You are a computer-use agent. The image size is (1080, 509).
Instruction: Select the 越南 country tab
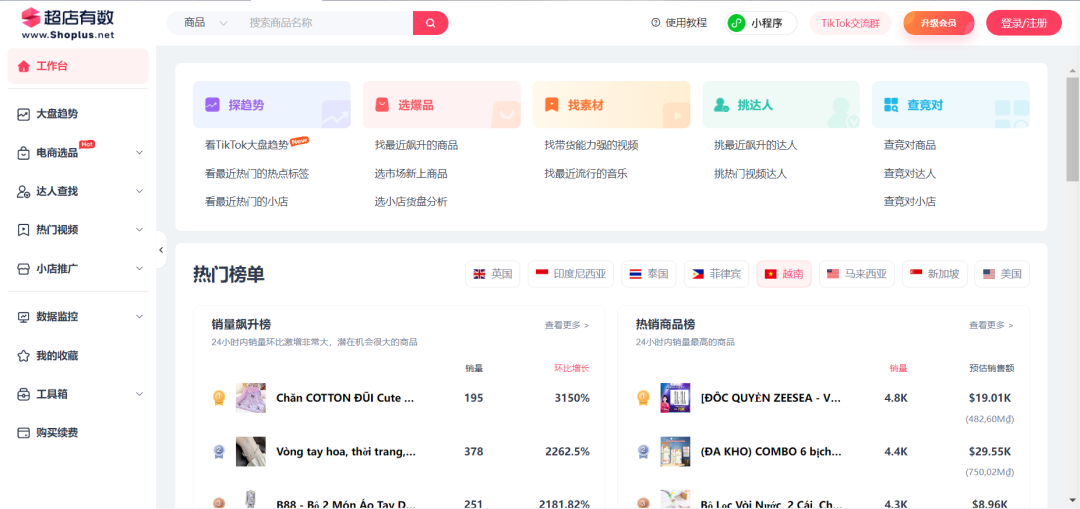click(784, 273)
